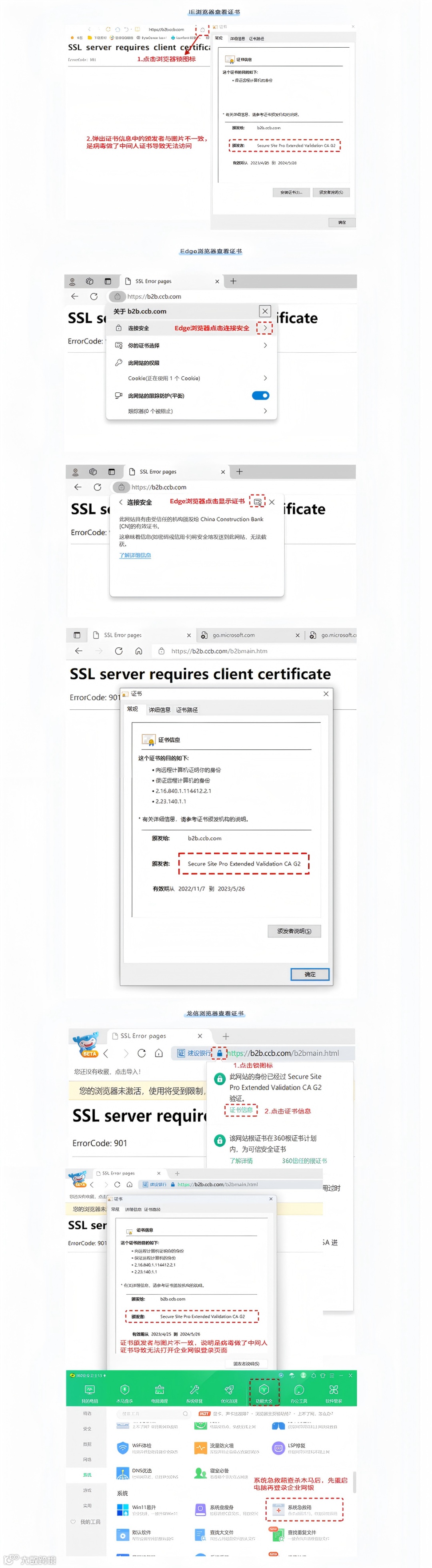The width and height of the screenshot is (432, 1568).
Task: Open 优化加速 rocket tab in 360
Action: click(x=229, y=1393)
